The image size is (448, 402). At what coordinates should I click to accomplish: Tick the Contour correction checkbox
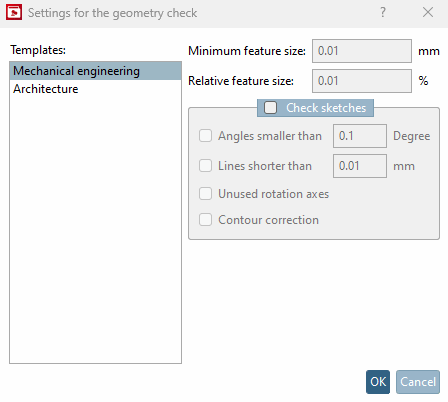coord(205,220)
